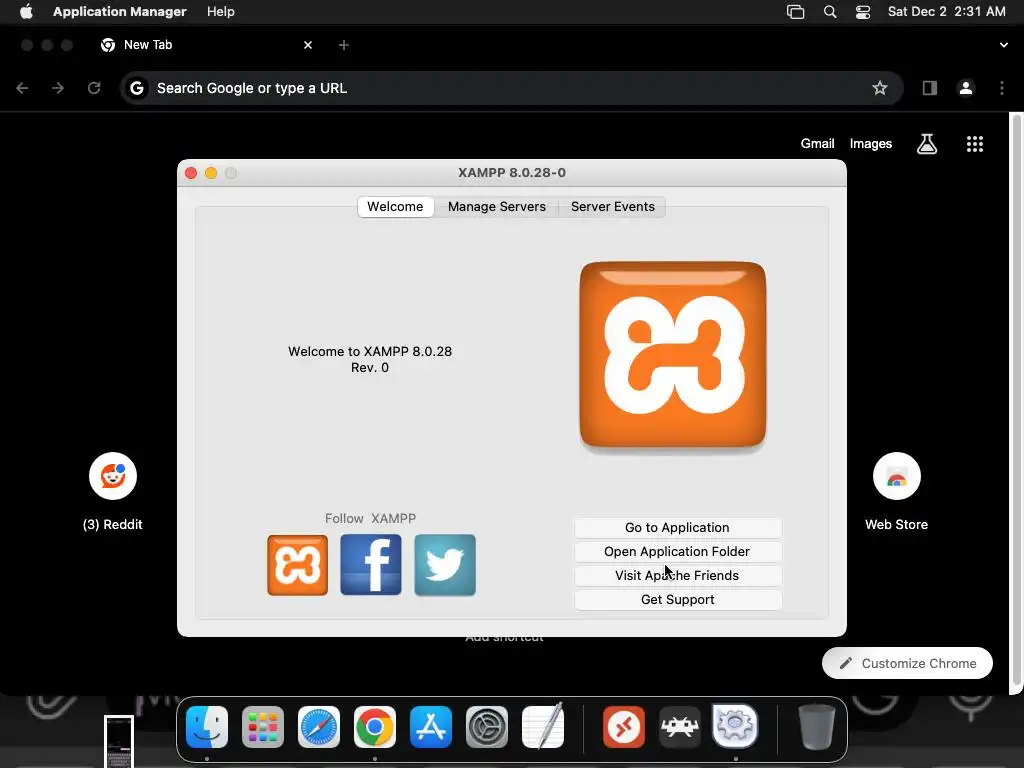The image size is (1024, 768).
Task: Open a new Chrome tab with plus
Action: click(x=344, y=45)
